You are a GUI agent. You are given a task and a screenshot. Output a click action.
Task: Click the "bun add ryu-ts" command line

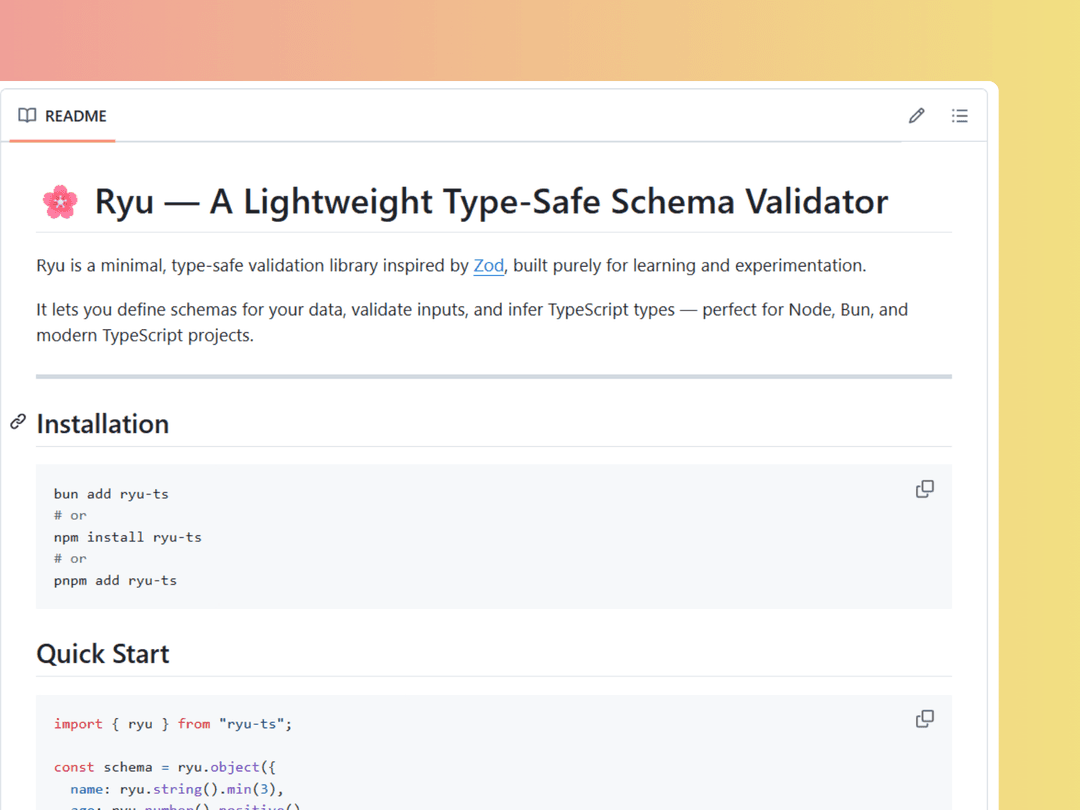coord(111,494)
